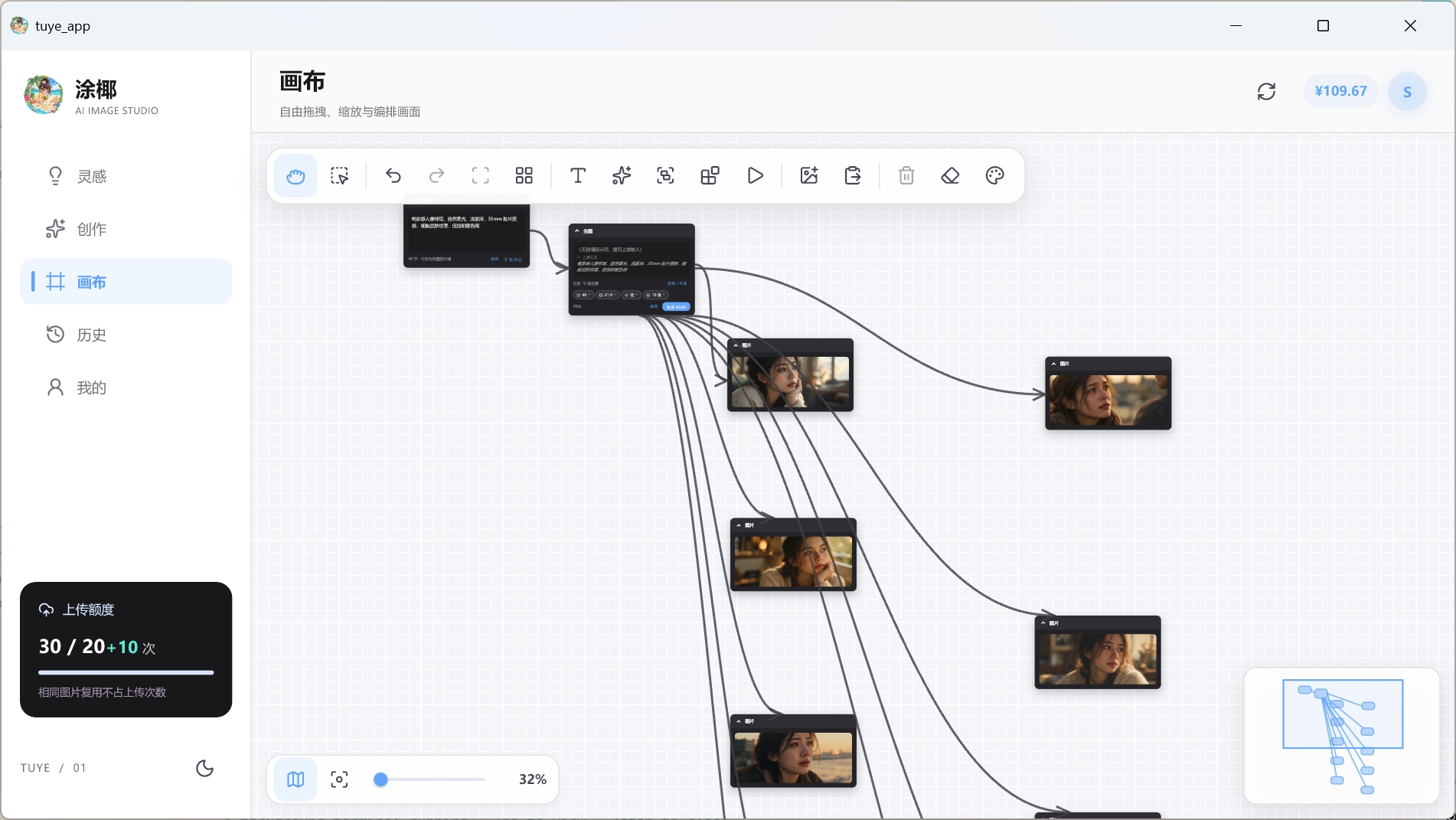Open the 灵感 section

click(x=126, y=176)
